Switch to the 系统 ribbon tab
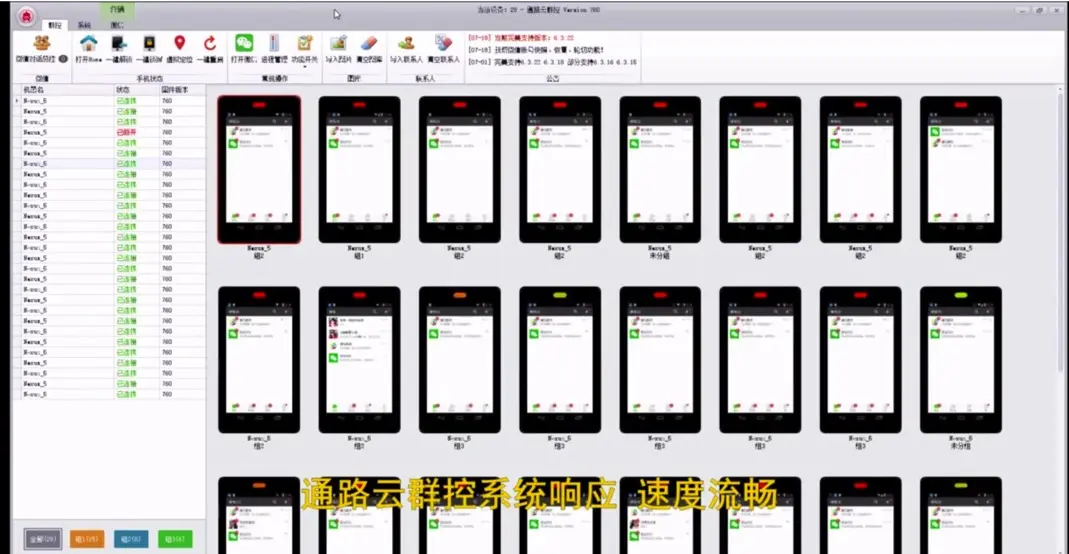The image size is (1069, 554). 85,25
